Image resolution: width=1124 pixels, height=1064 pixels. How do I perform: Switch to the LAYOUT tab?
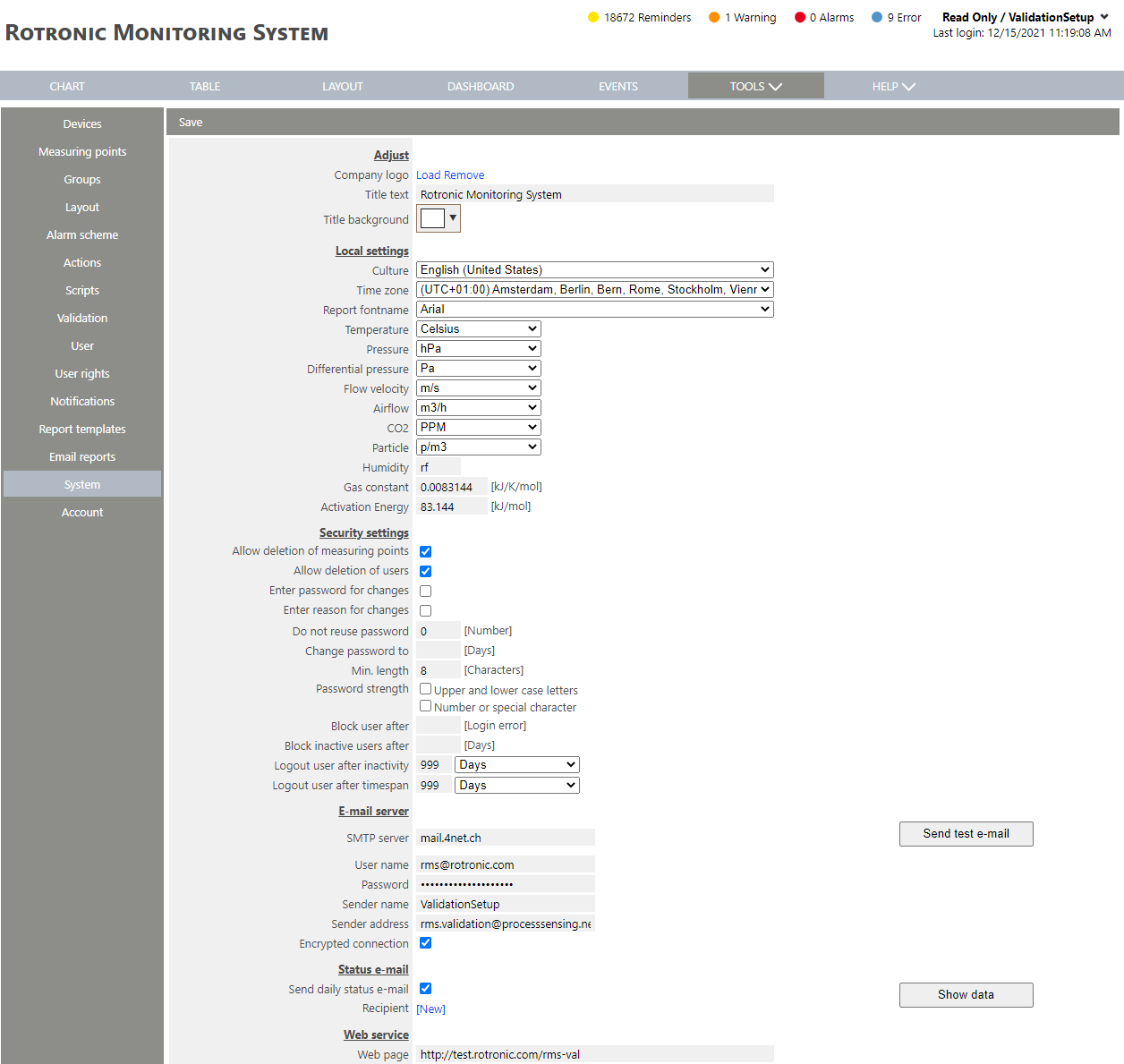point(343,86)
